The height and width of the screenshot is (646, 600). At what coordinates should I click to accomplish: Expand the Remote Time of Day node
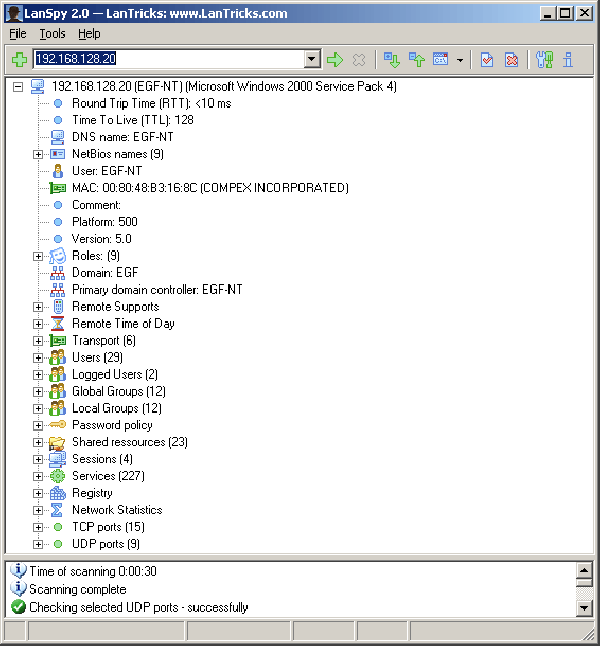(38, 324)
